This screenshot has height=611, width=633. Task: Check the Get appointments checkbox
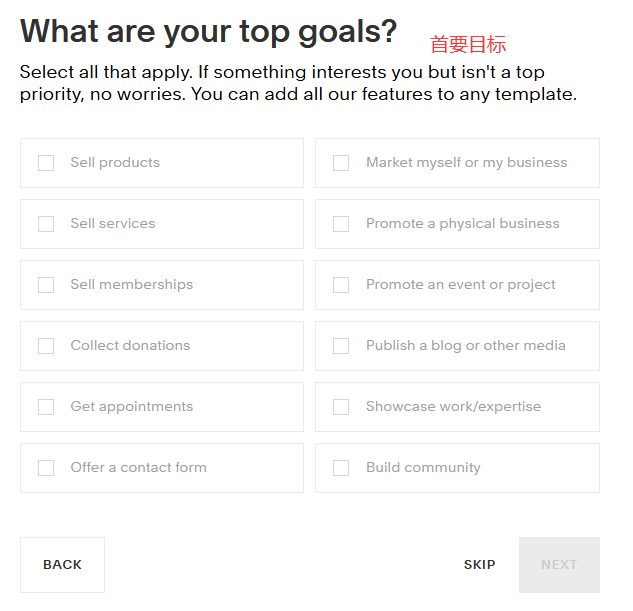click(46, 407)
